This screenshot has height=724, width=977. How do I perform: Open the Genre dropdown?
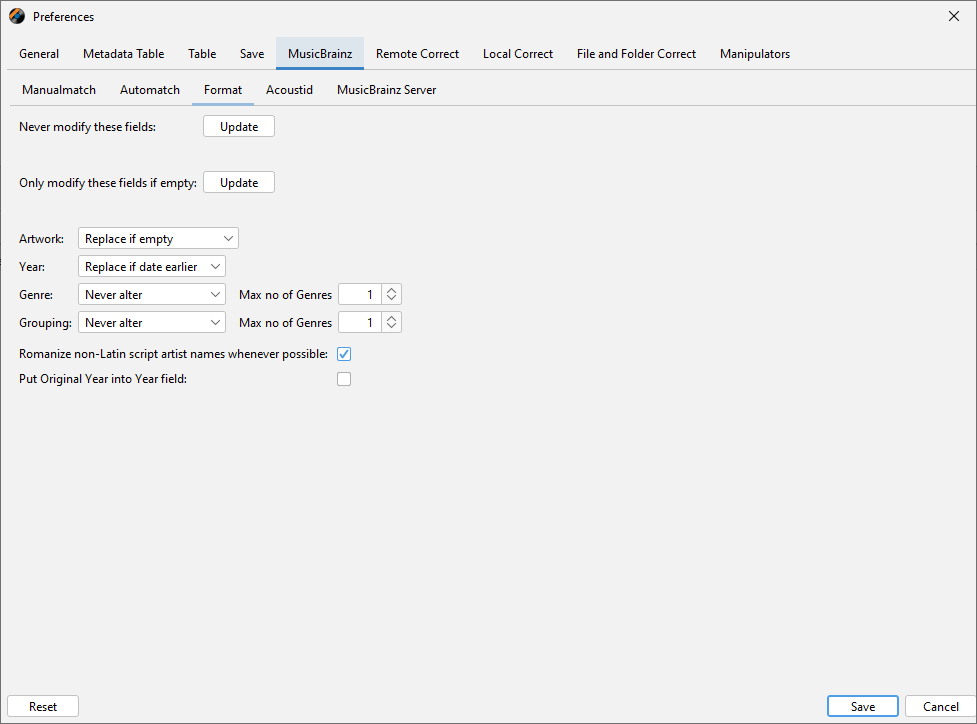pos(152,295)
